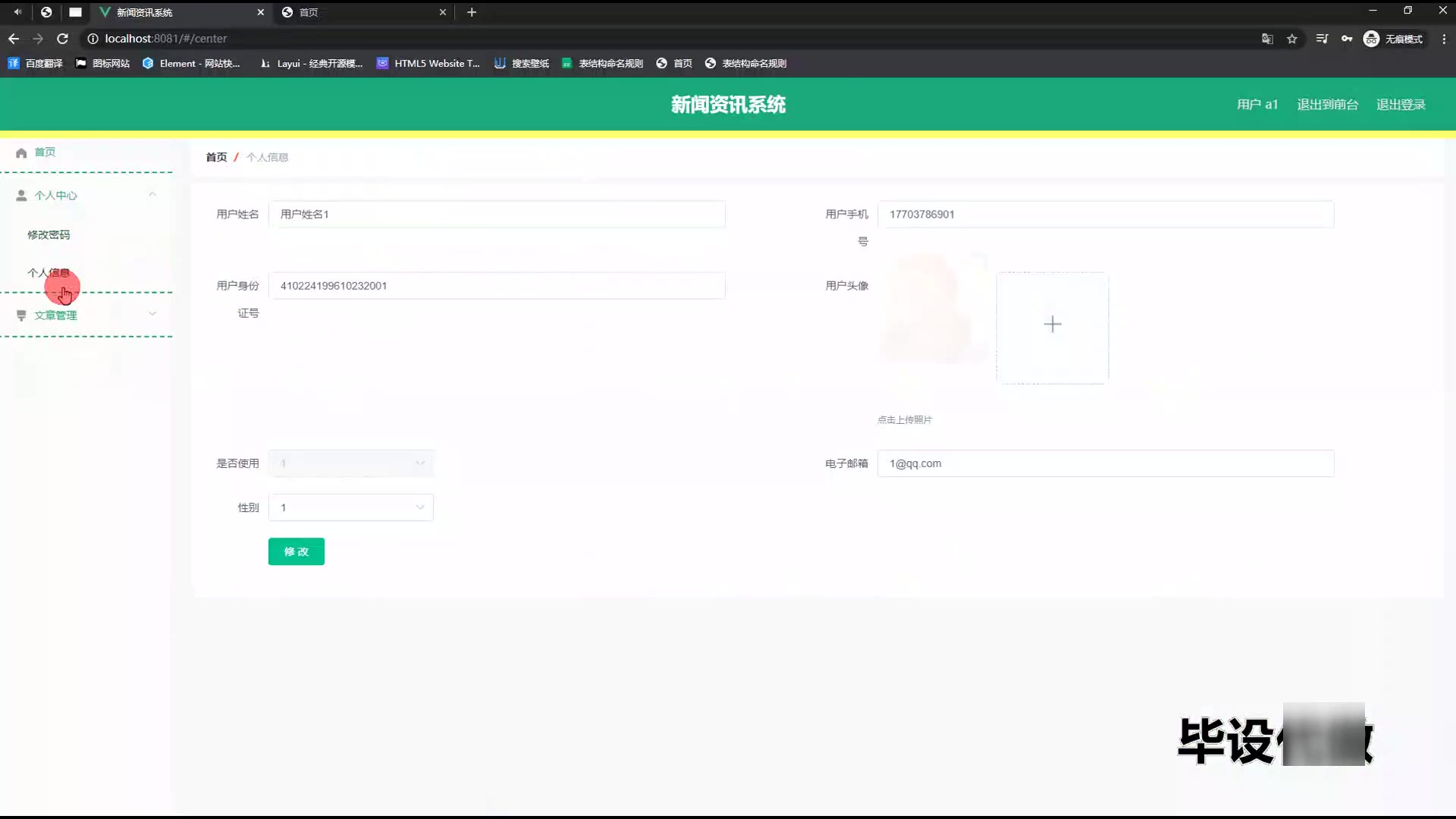The width and height of the screenshot is (1456, 819).
Task: Click the 电子邮箱 input field
Action: pos(1105,463)
